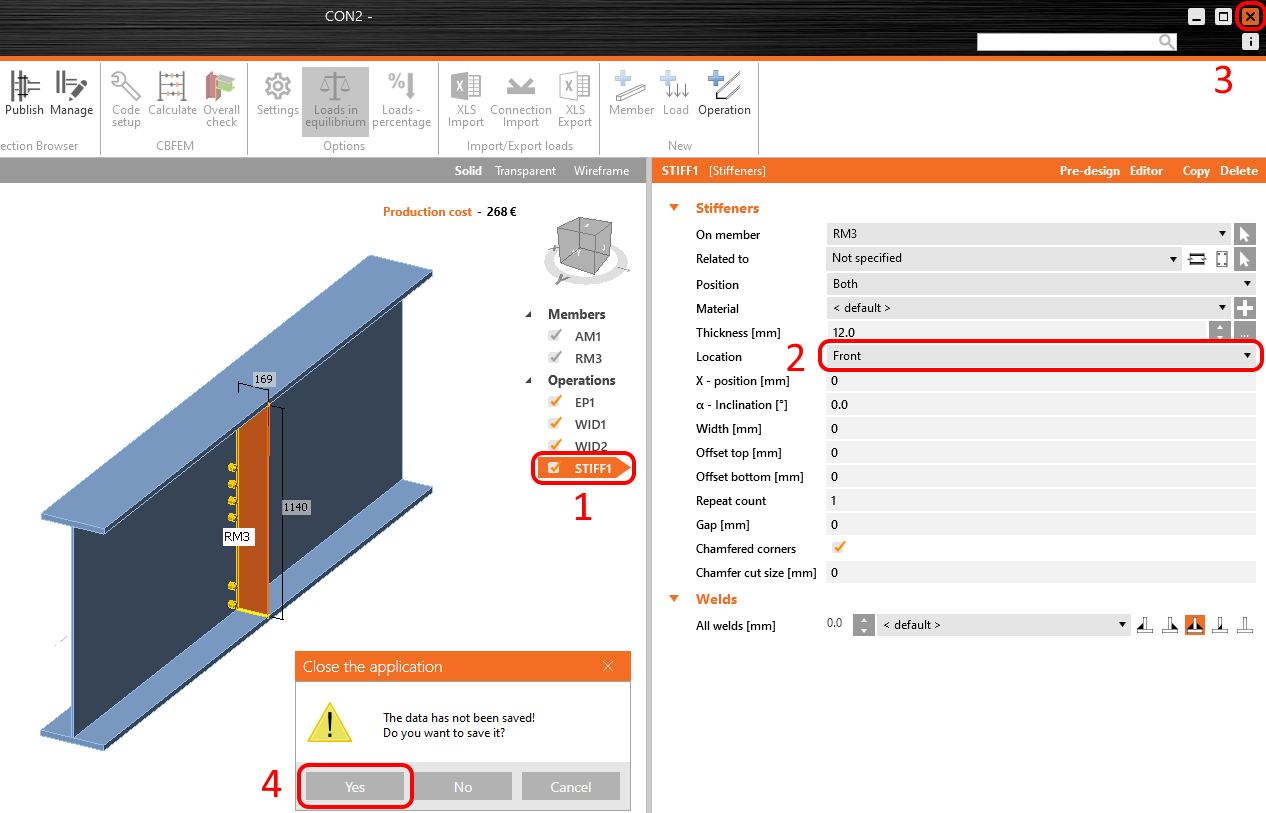Uncheck the Chamfered corners checkbox

click(x=840, y=548)
